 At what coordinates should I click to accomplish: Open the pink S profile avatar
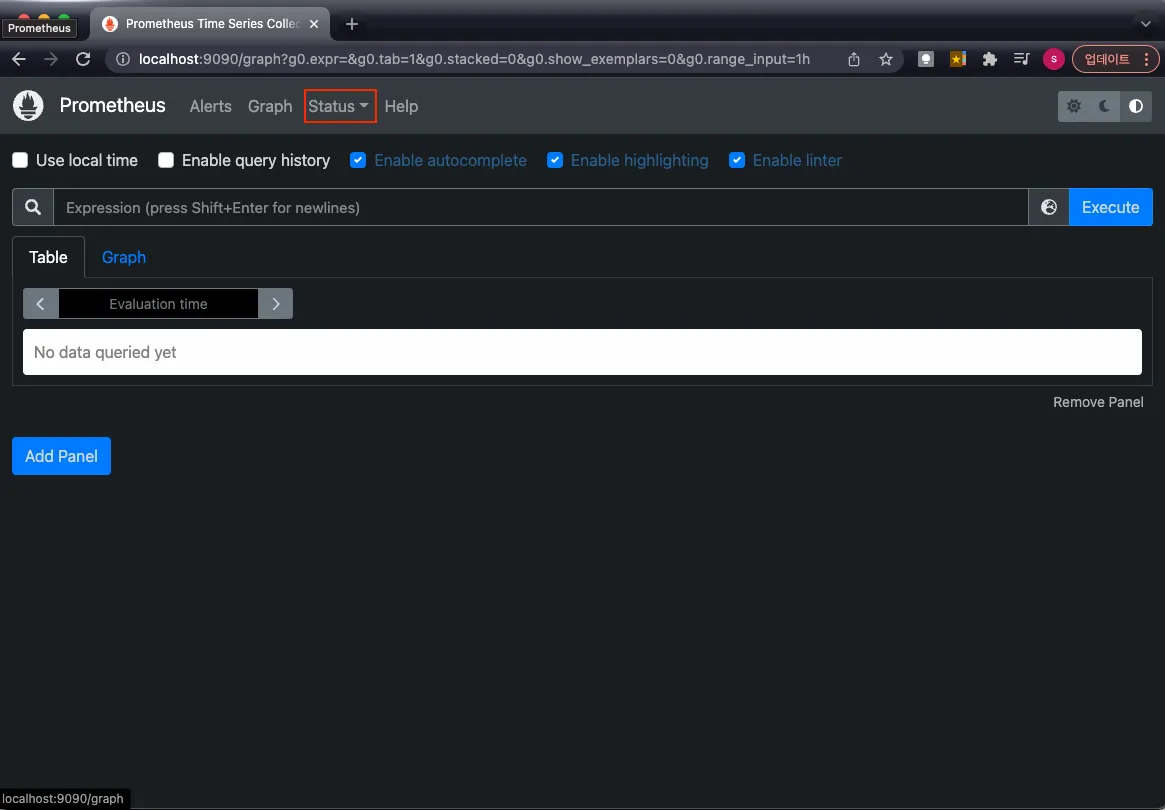[1054, 59]
